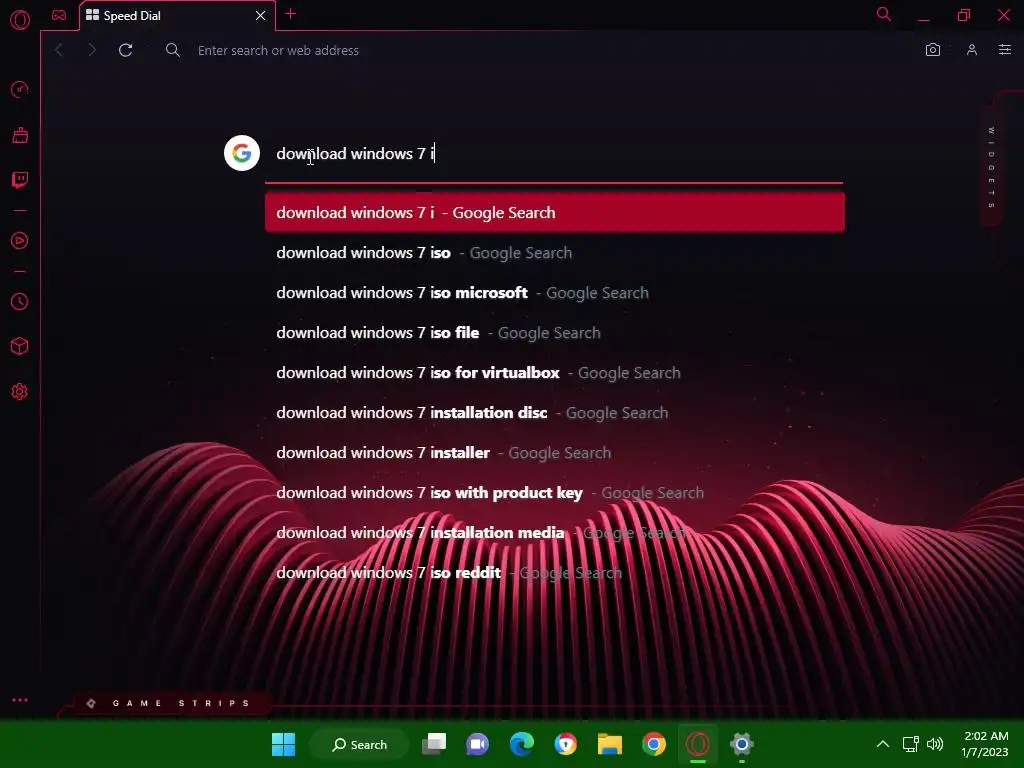Image resolution: width=1024 pixels, height=768 pixels.
Task: Choose 'download windows 7 i' suggestion
Action: [x=554, y=213]
